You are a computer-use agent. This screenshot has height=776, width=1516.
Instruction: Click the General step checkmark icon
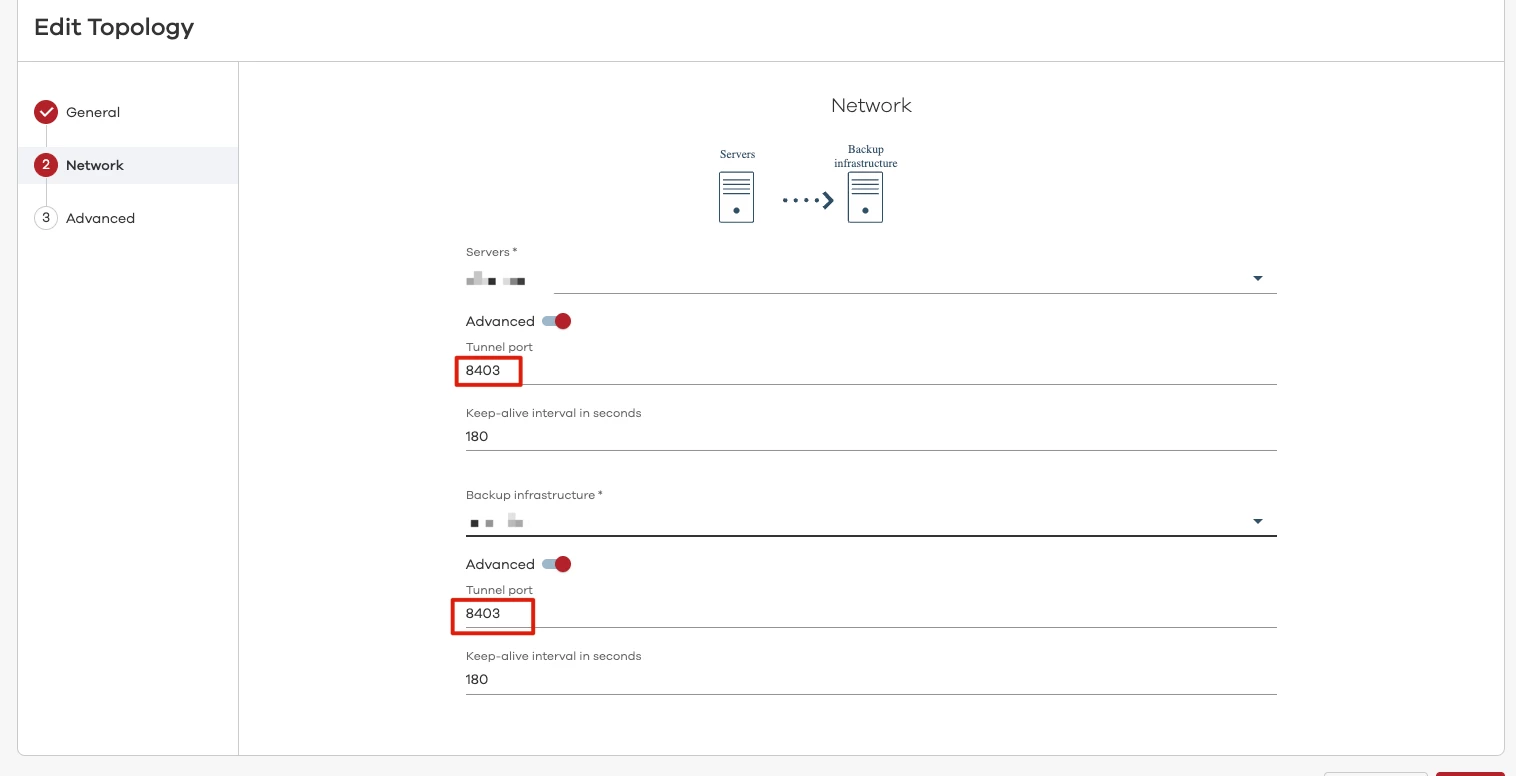click(x=46, y=112)
